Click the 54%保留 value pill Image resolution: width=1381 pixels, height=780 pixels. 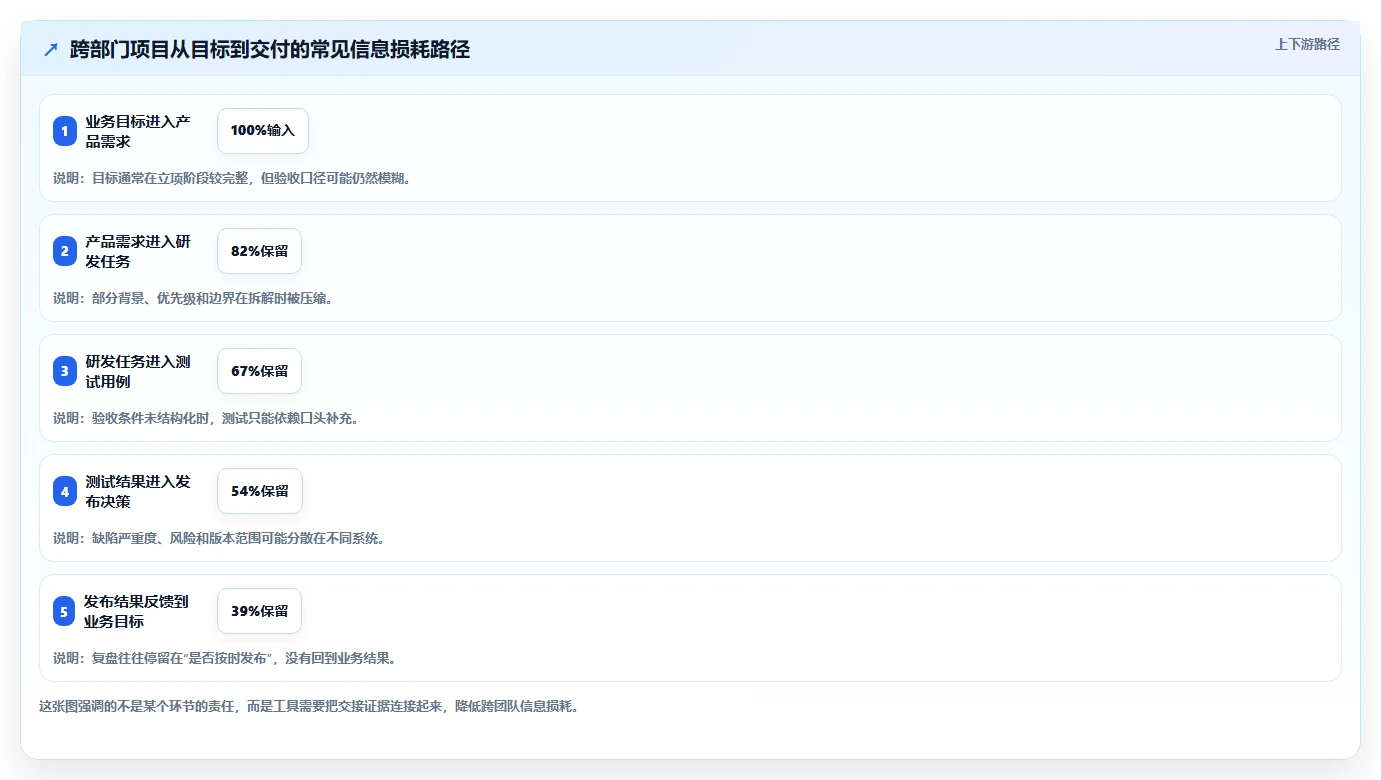[260, 491]
